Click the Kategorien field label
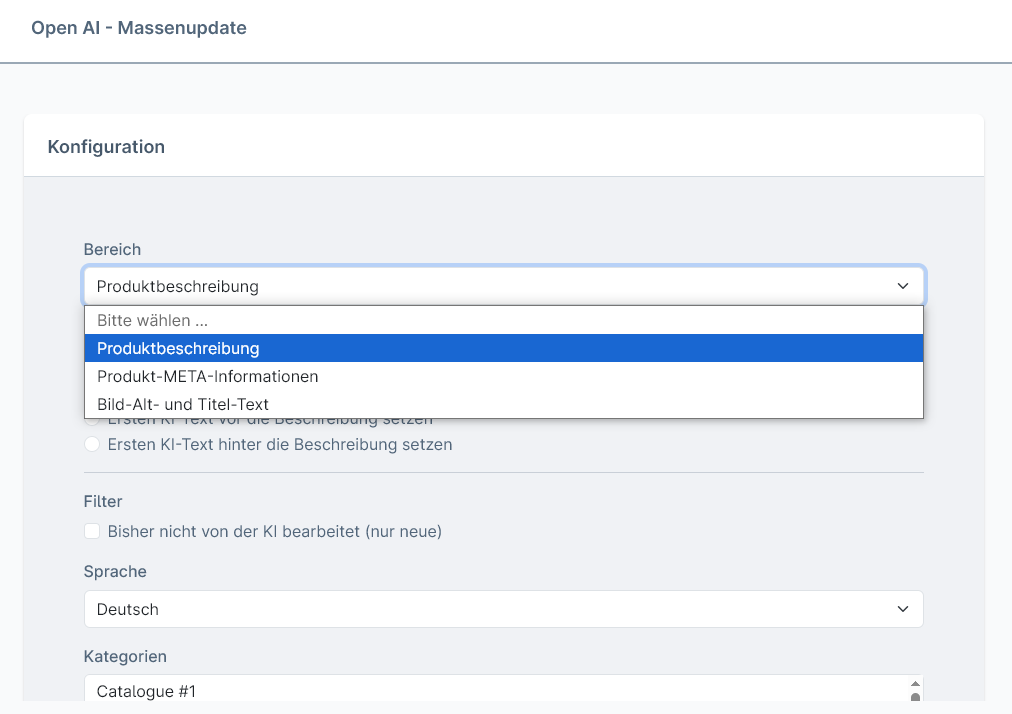1012x714 pixels. point(125,656)
